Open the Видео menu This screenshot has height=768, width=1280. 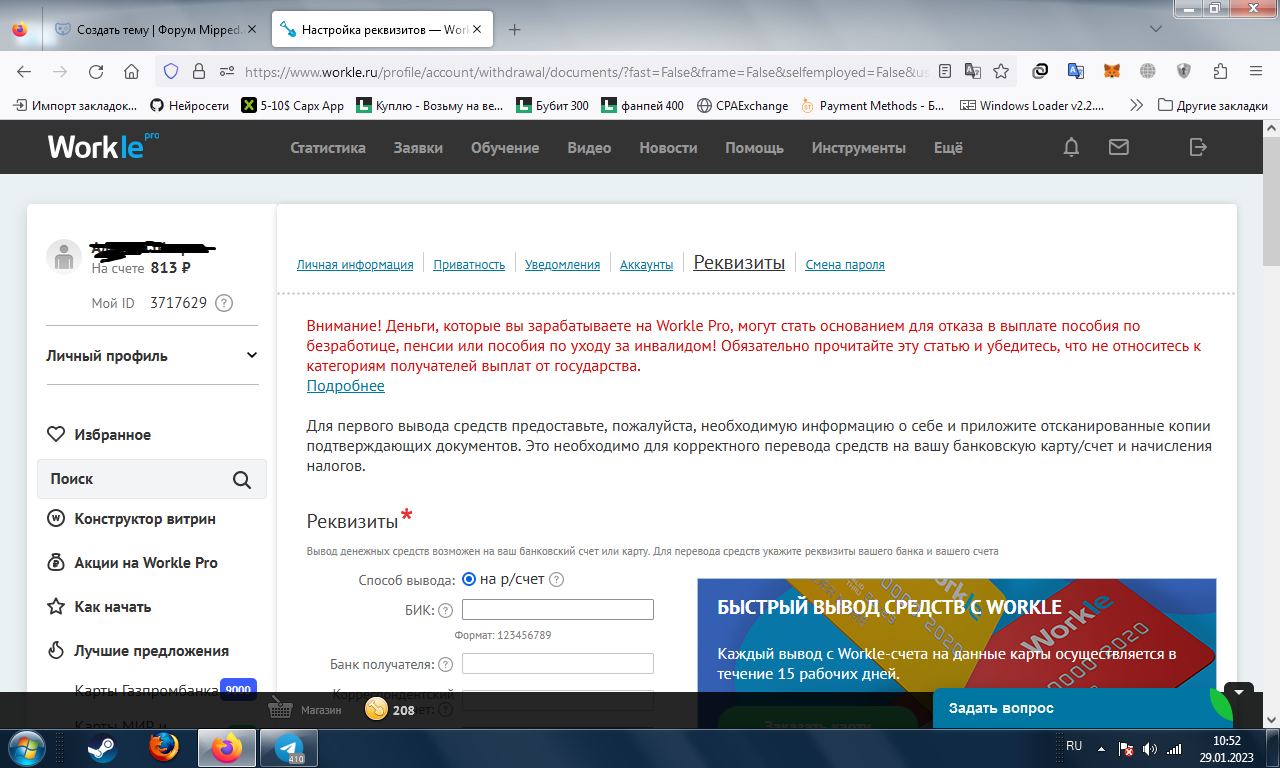point(589,148)
